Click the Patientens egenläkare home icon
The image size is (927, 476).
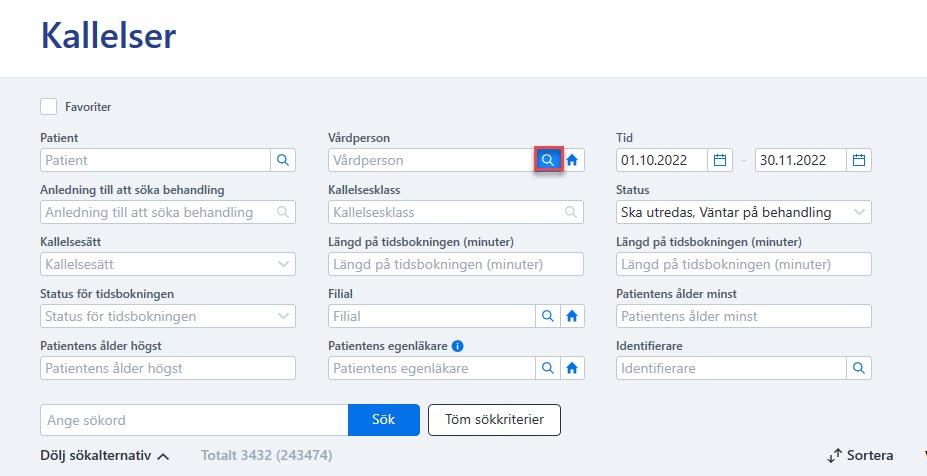click(x=572, y=368)
